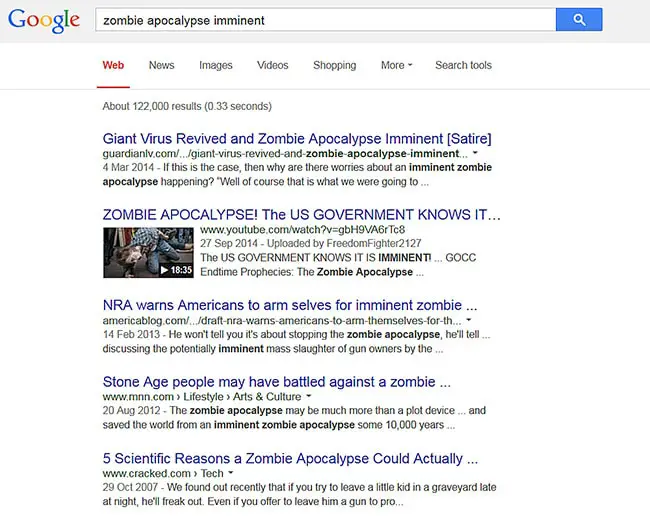Switch to the Images tab

coord(216,65)
